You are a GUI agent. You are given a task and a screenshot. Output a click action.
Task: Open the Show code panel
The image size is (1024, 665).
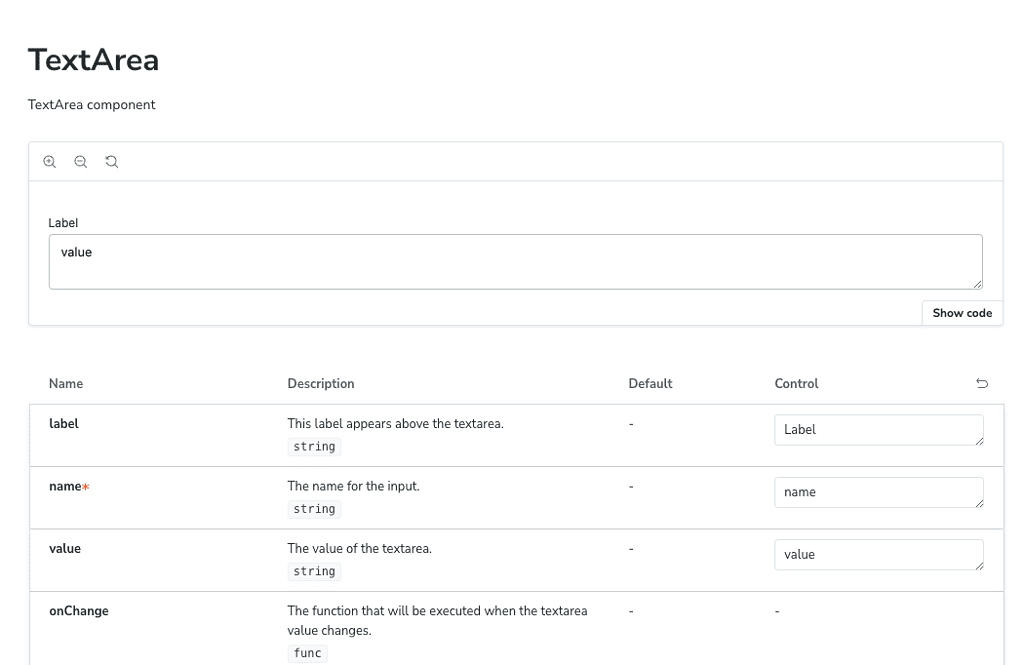(x=962, y=313)
